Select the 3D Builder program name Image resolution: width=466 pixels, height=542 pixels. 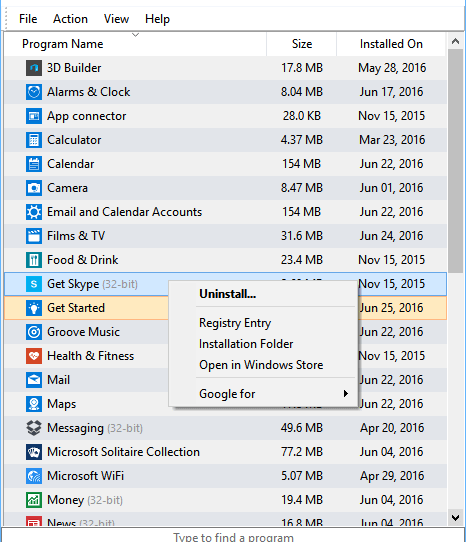click(74, 68)
